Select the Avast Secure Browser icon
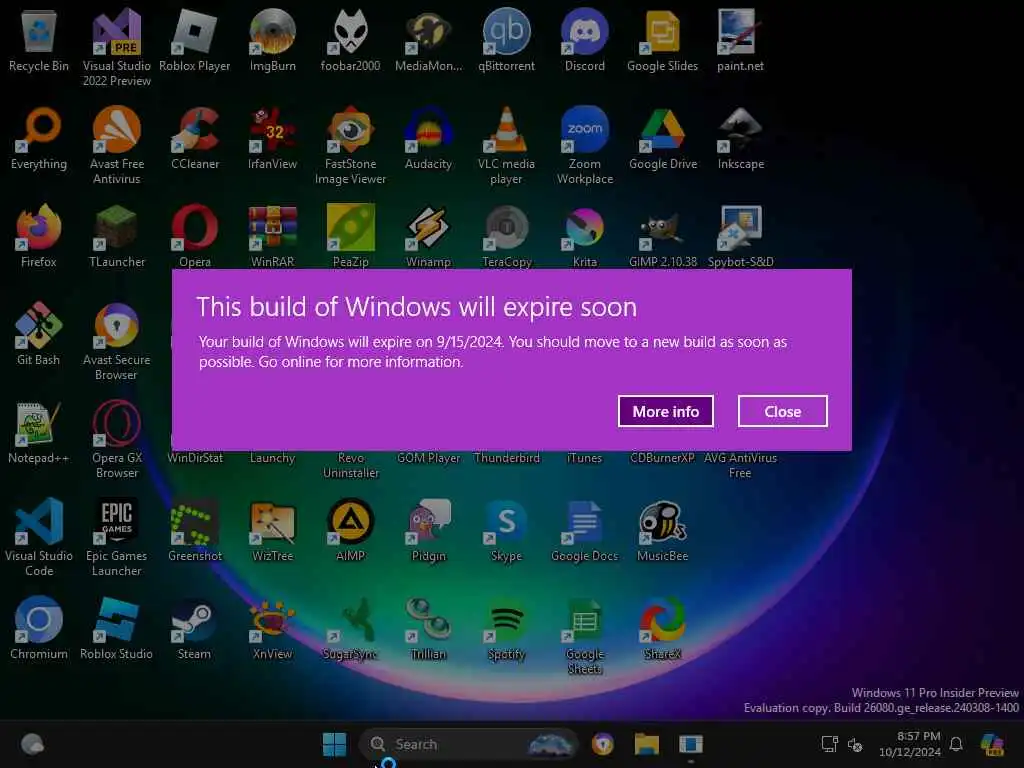The height and width of the screenshot is (768, 1024). [x=117, y=342]
